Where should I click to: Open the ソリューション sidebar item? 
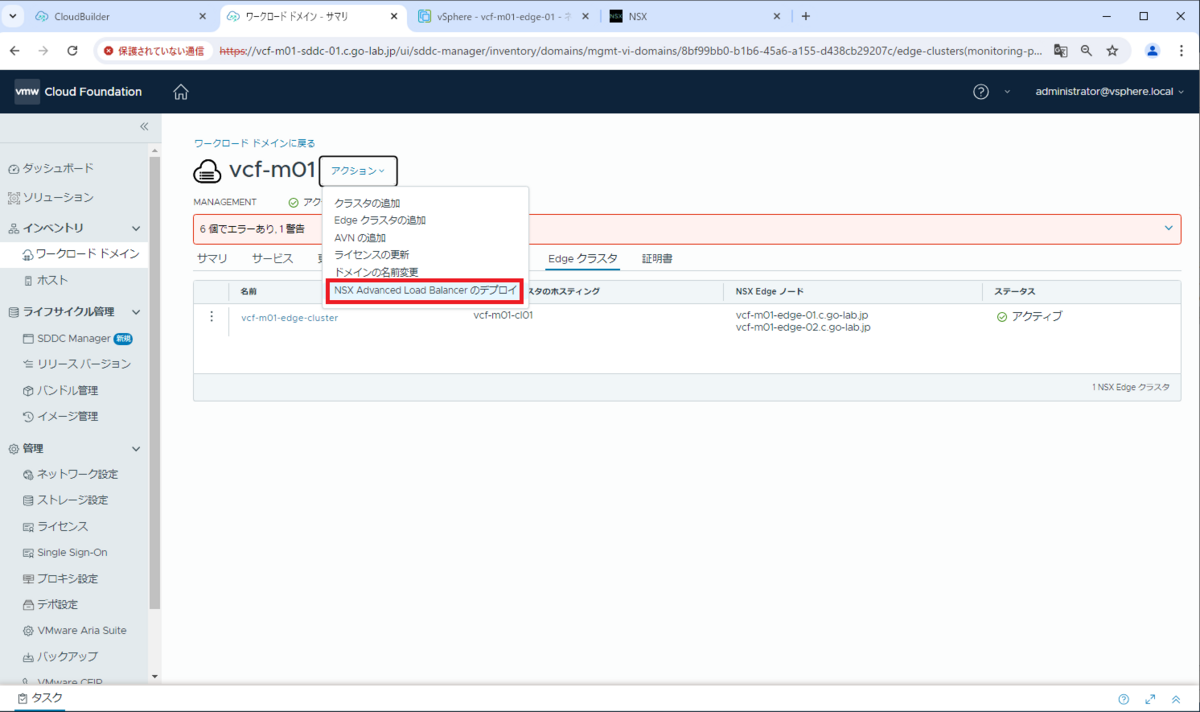[51, 197]
